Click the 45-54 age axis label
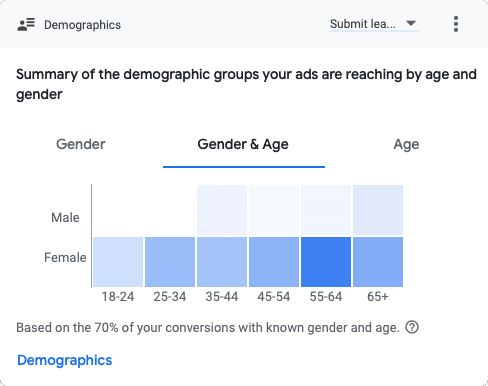 point(274,297)
